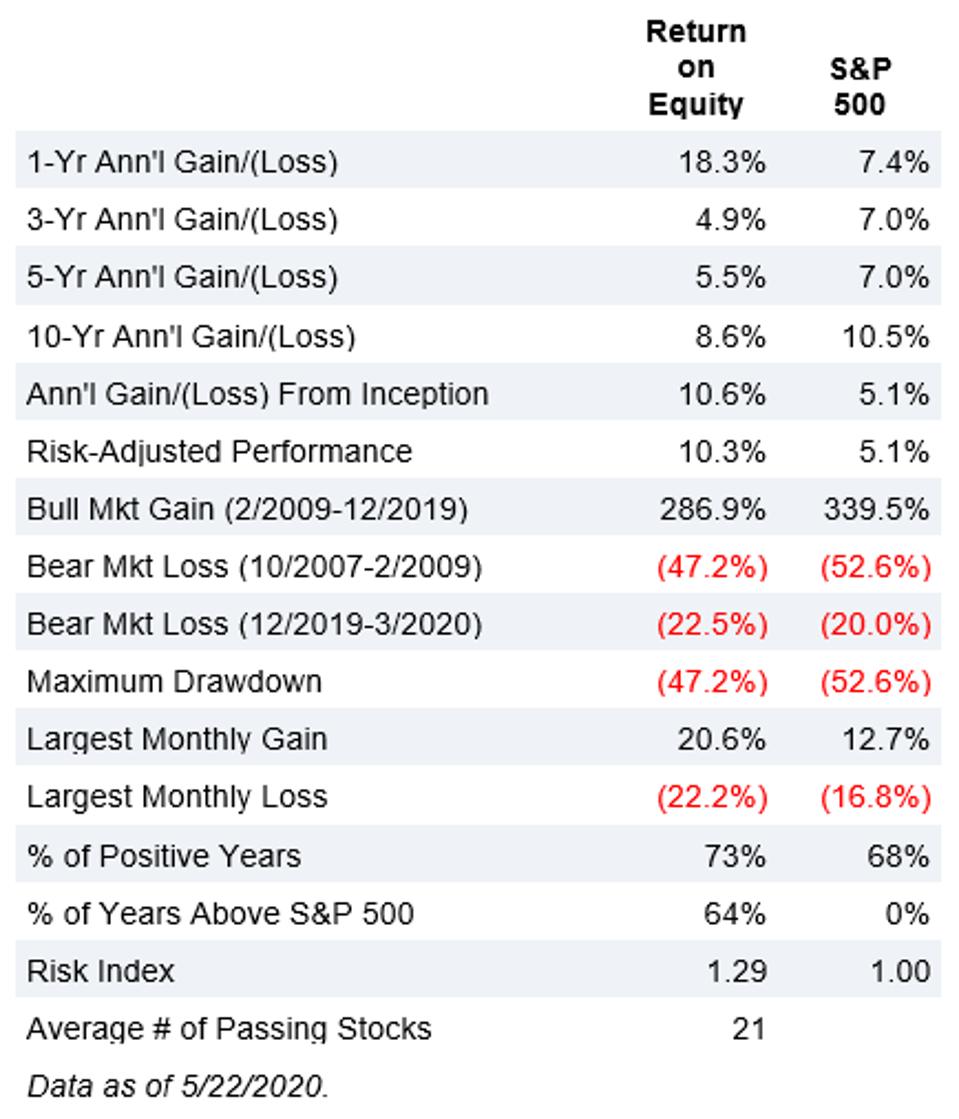The height and width of the screenshot is (1119, 959).
Task: Select the "3-Yr Ann'l Gain/(Loss)" row label
Action: point(182,219)
